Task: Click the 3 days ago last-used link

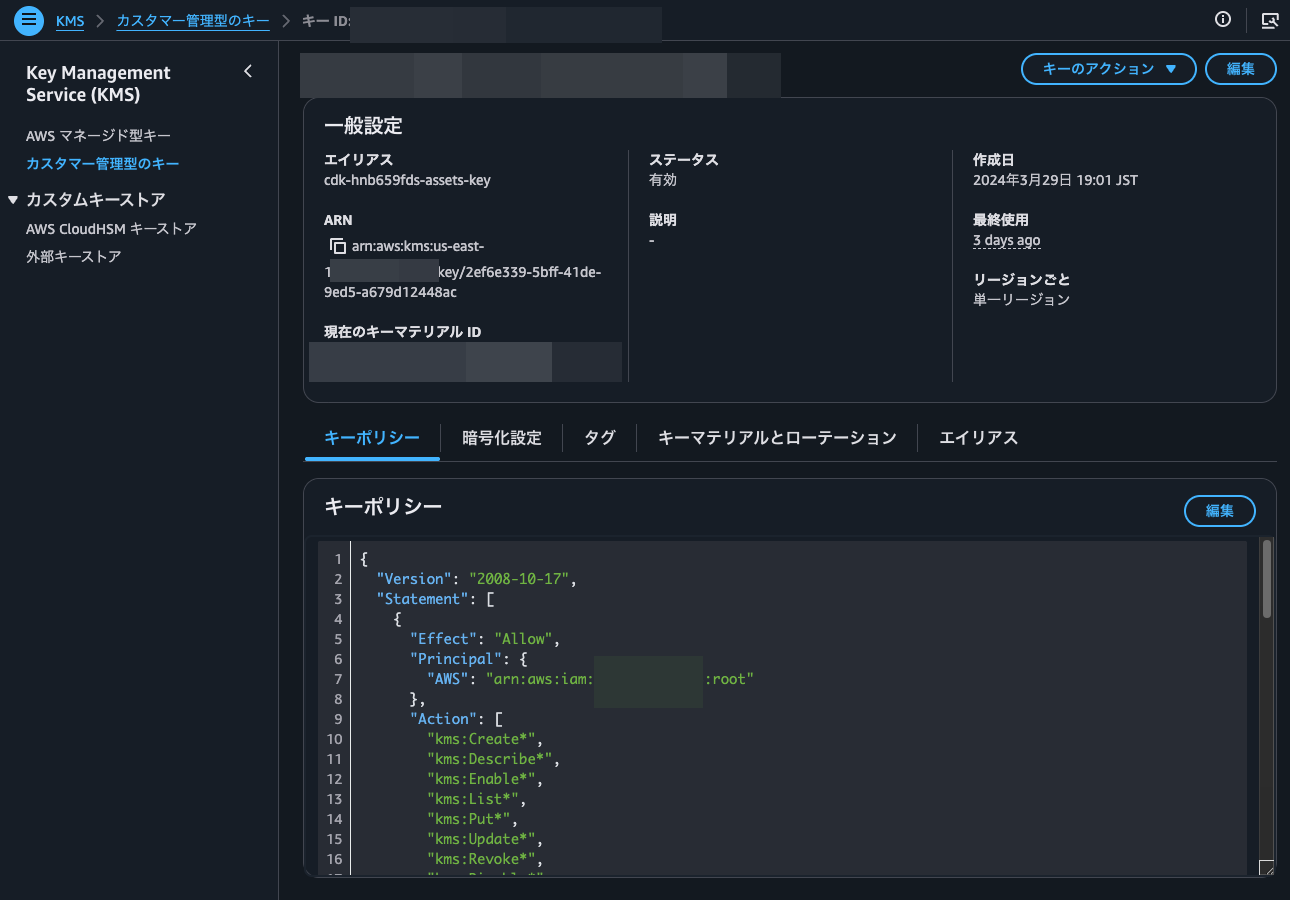Action: pyautogui.click(x=1006, y=240)
